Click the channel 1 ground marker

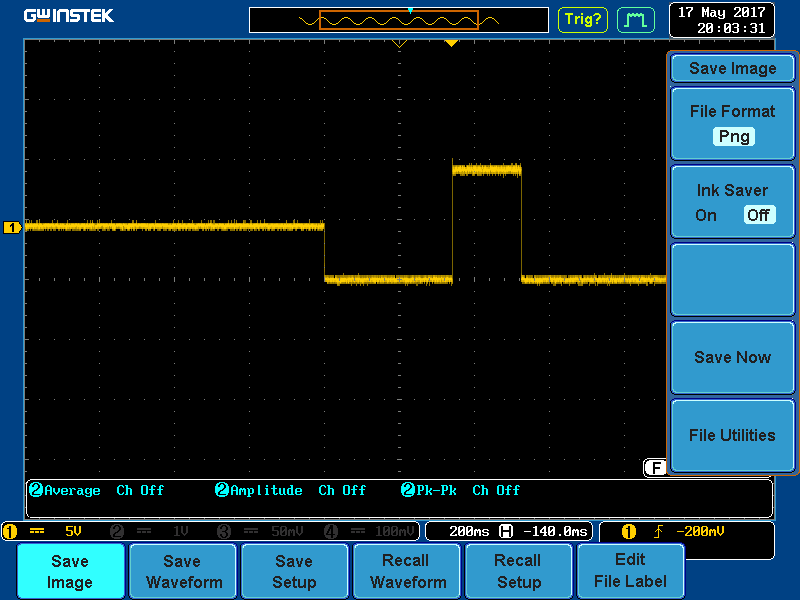point(12,228)
